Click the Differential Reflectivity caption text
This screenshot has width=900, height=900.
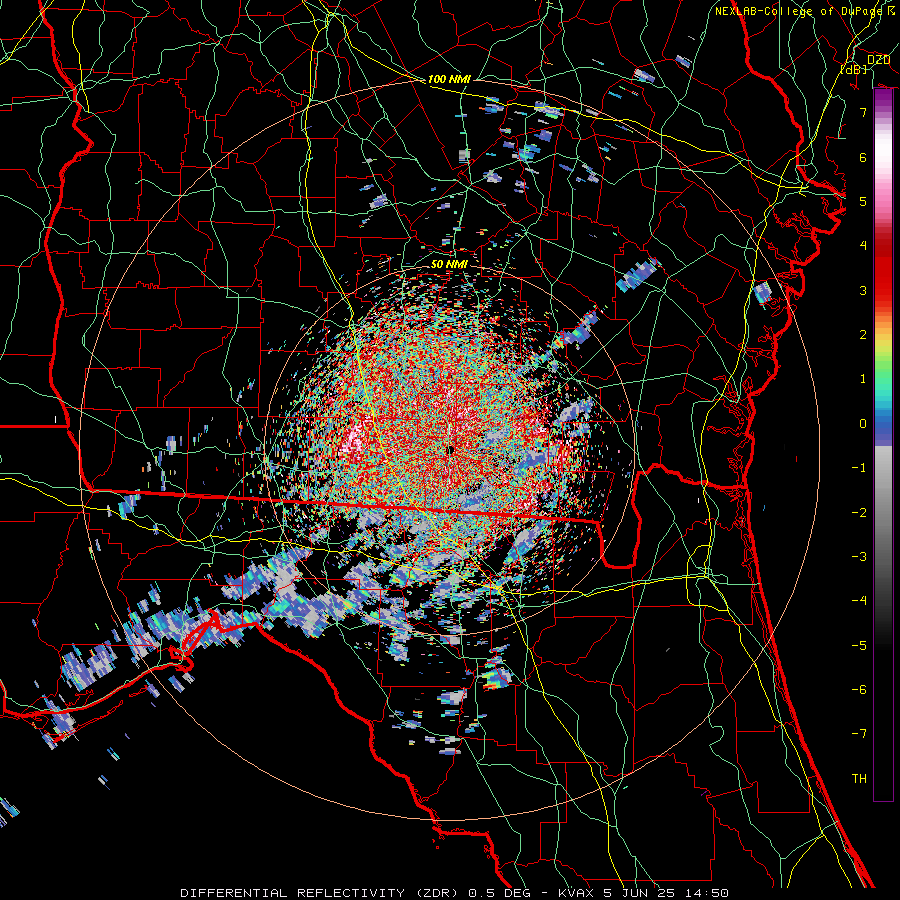pos(455,893)
